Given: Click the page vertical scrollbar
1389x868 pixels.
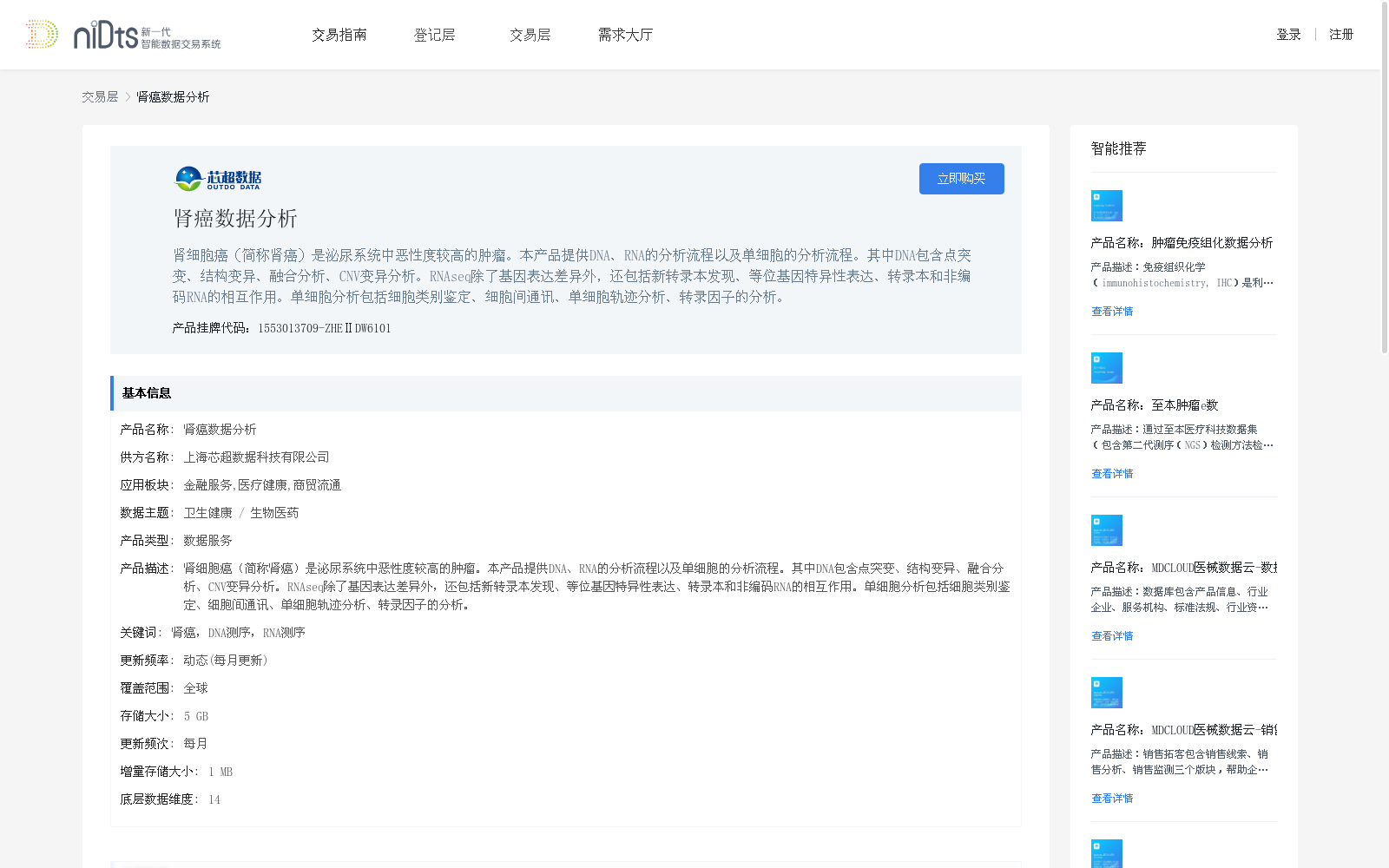Looking at the screenshot, I should point(1384,178).
